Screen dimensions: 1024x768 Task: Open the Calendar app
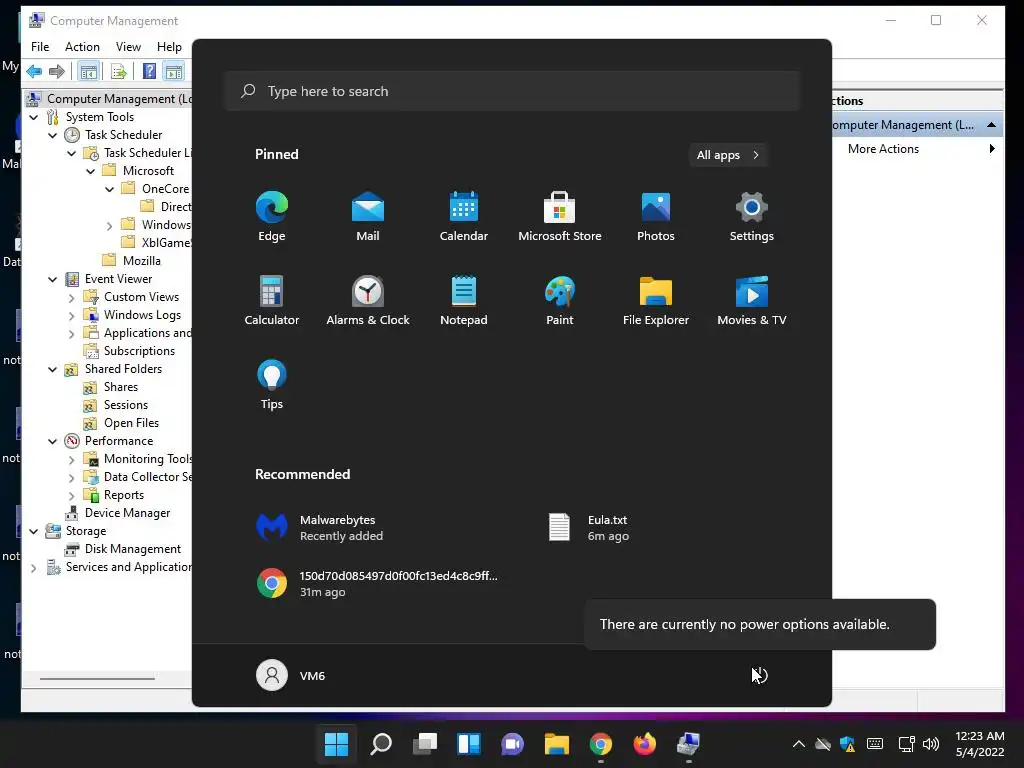tap(464, 216)
